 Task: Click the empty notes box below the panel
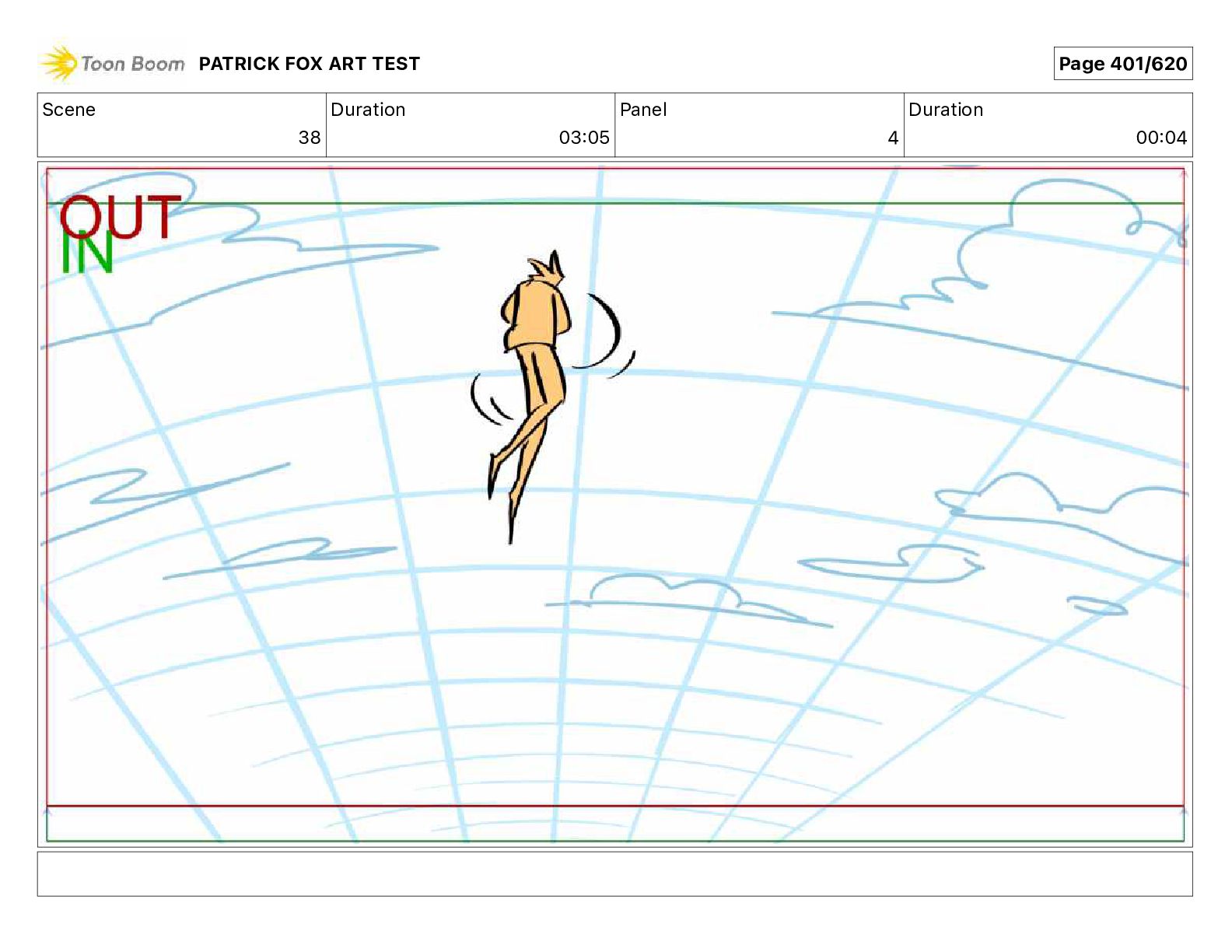tap(614, 873)
